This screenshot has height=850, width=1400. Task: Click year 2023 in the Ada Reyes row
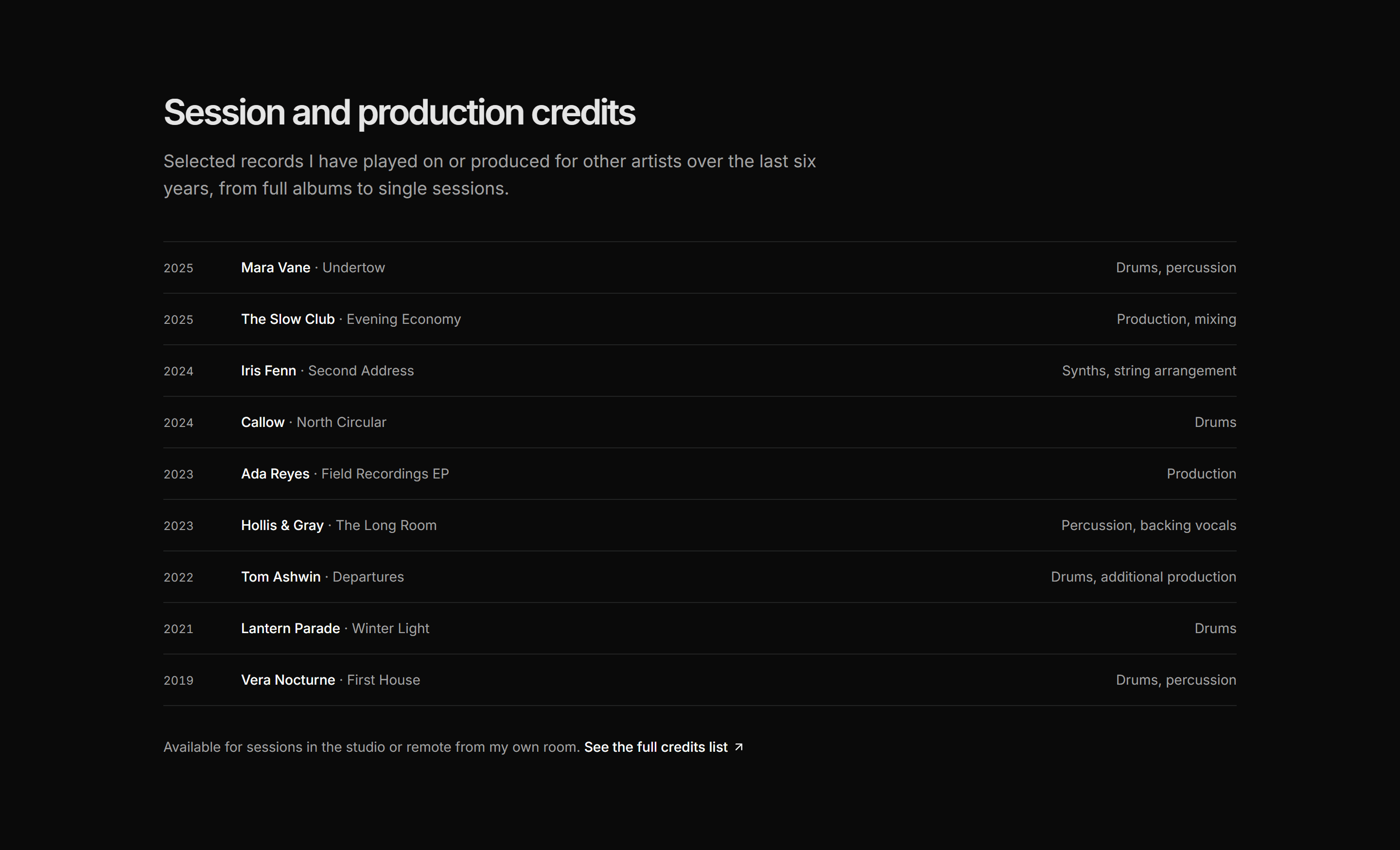tap(178, 475)
